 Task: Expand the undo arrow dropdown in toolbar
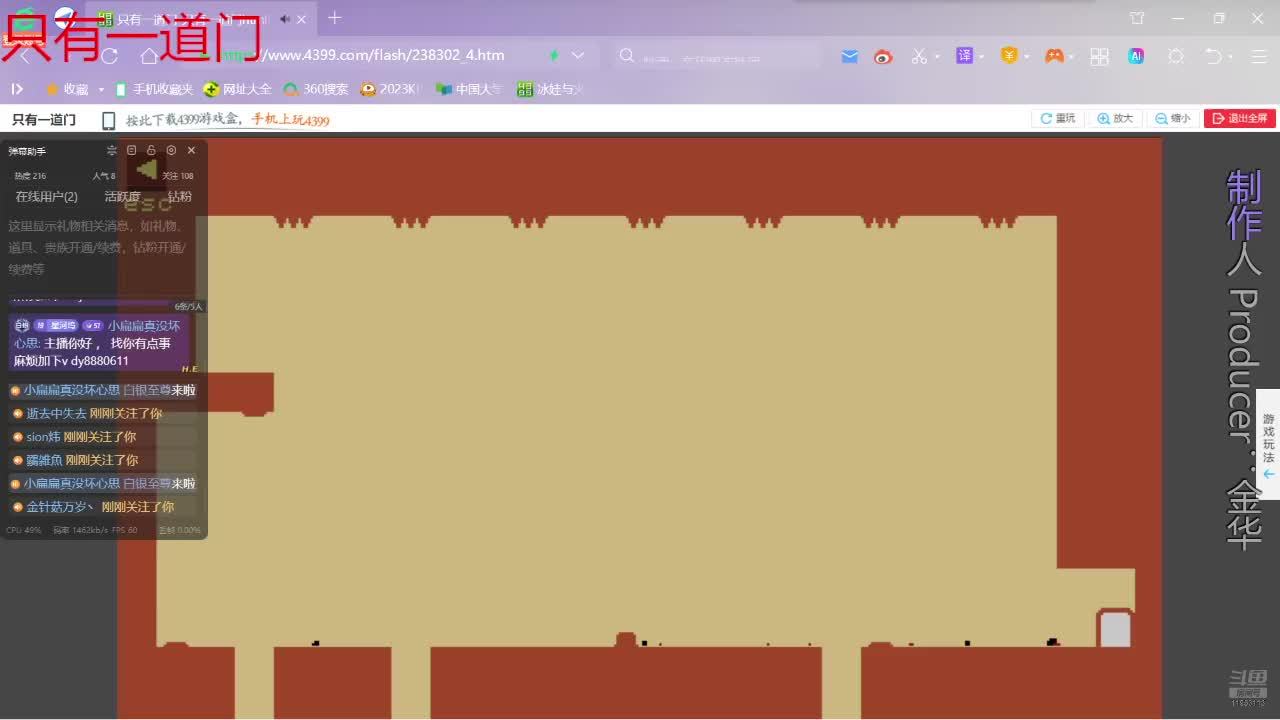[1232, 57]
